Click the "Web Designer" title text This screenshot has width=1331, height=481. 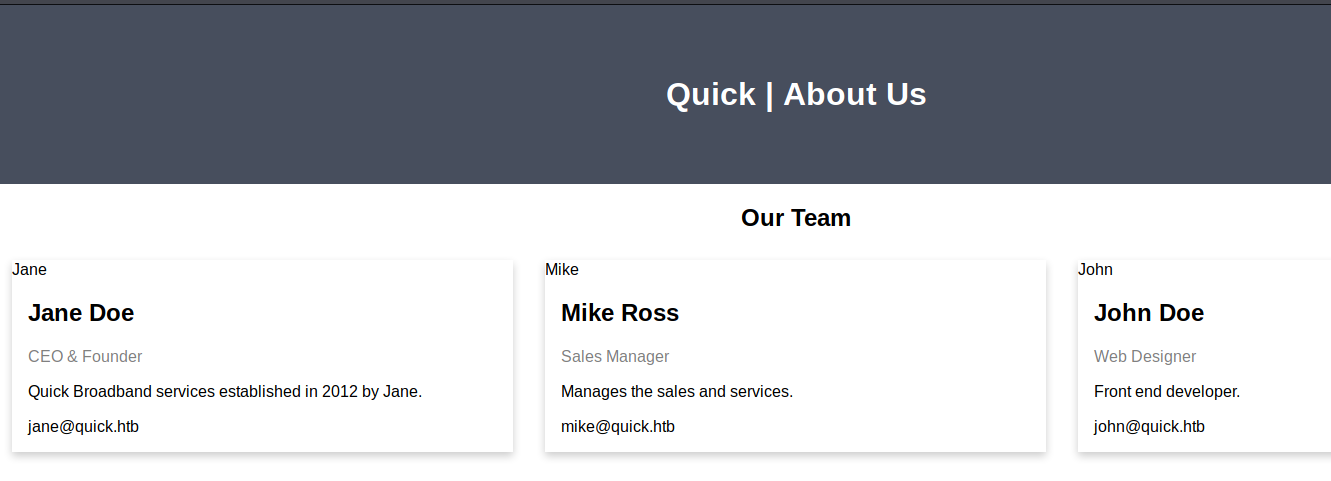[1145, 357]
